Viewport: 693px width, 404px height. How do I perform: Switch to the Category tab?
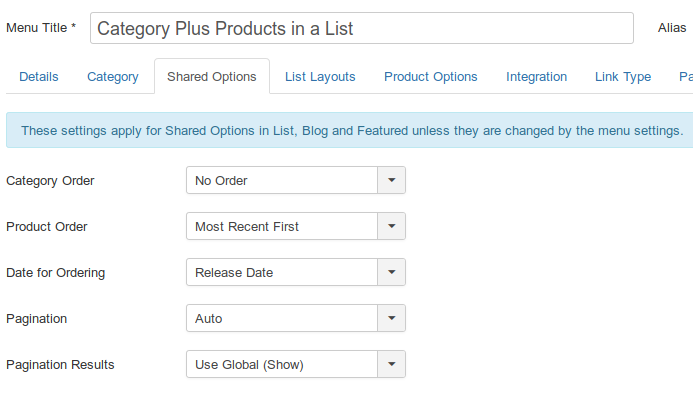coord(113,77)
